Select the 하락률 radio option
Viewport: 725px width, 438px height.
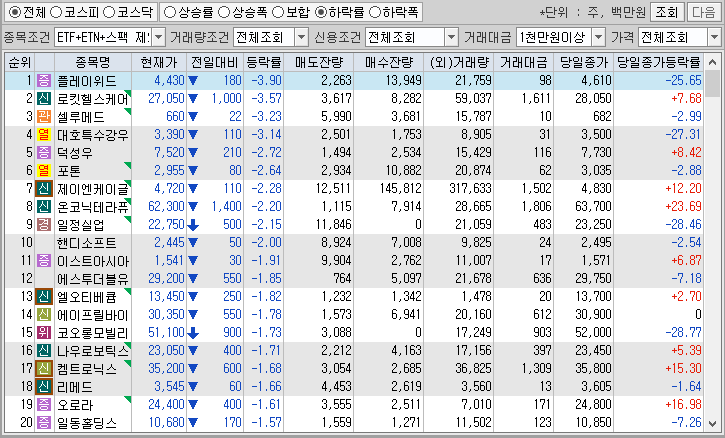(x=320, y=12)
